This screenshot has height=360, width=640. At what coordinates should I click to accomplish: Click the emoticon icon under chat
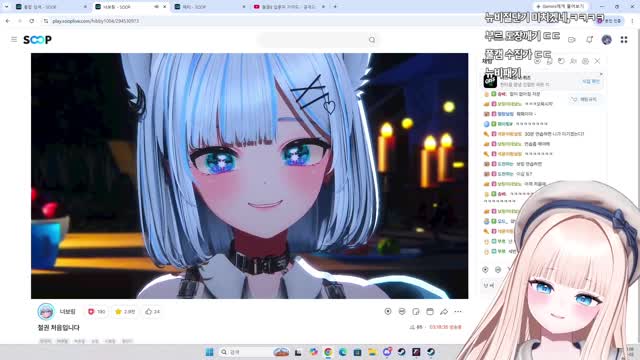tap(498, 270)
